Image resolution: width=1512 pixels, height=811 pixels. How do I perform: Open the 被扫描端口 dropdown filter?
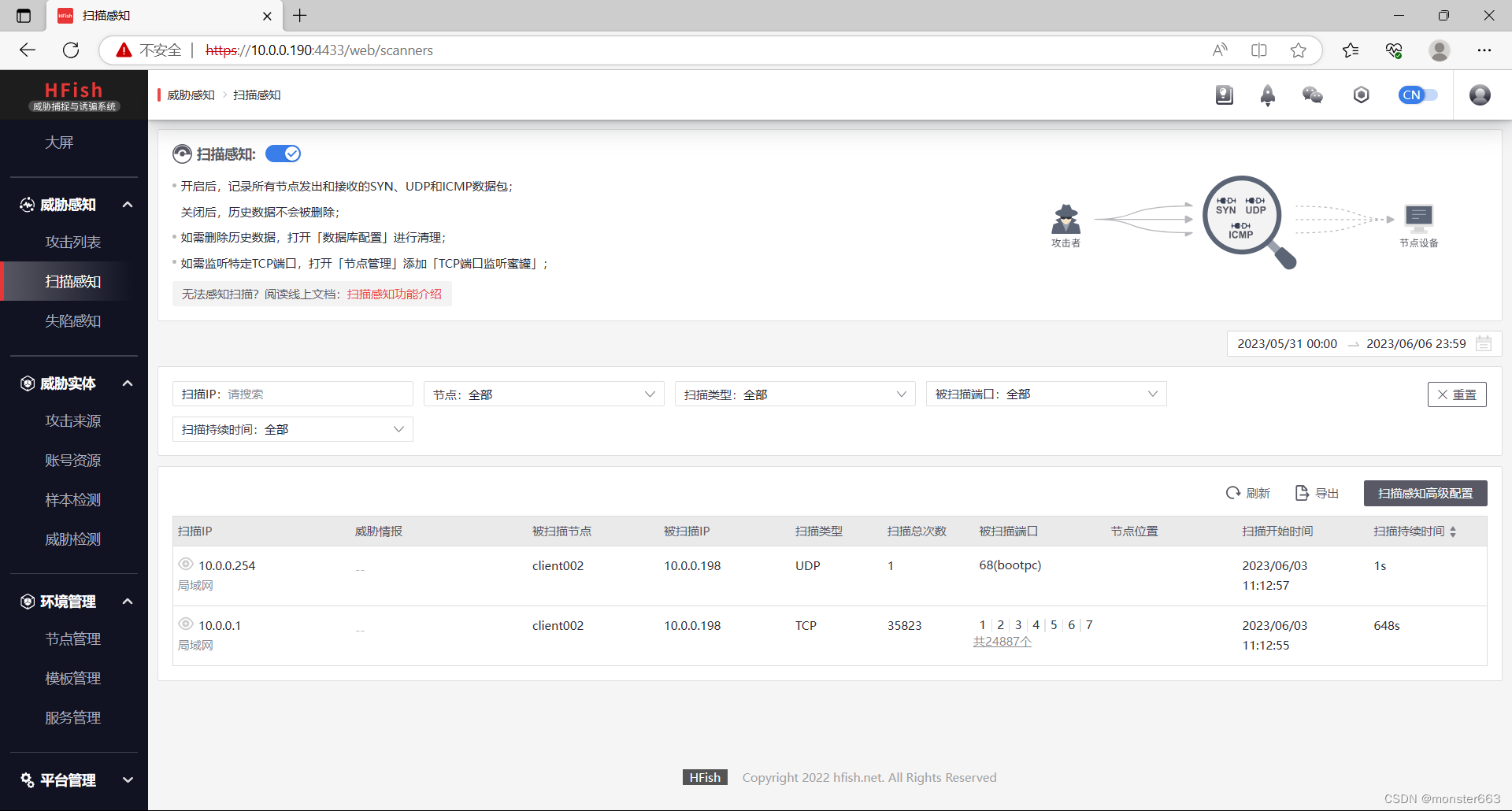click(1047, 394)
